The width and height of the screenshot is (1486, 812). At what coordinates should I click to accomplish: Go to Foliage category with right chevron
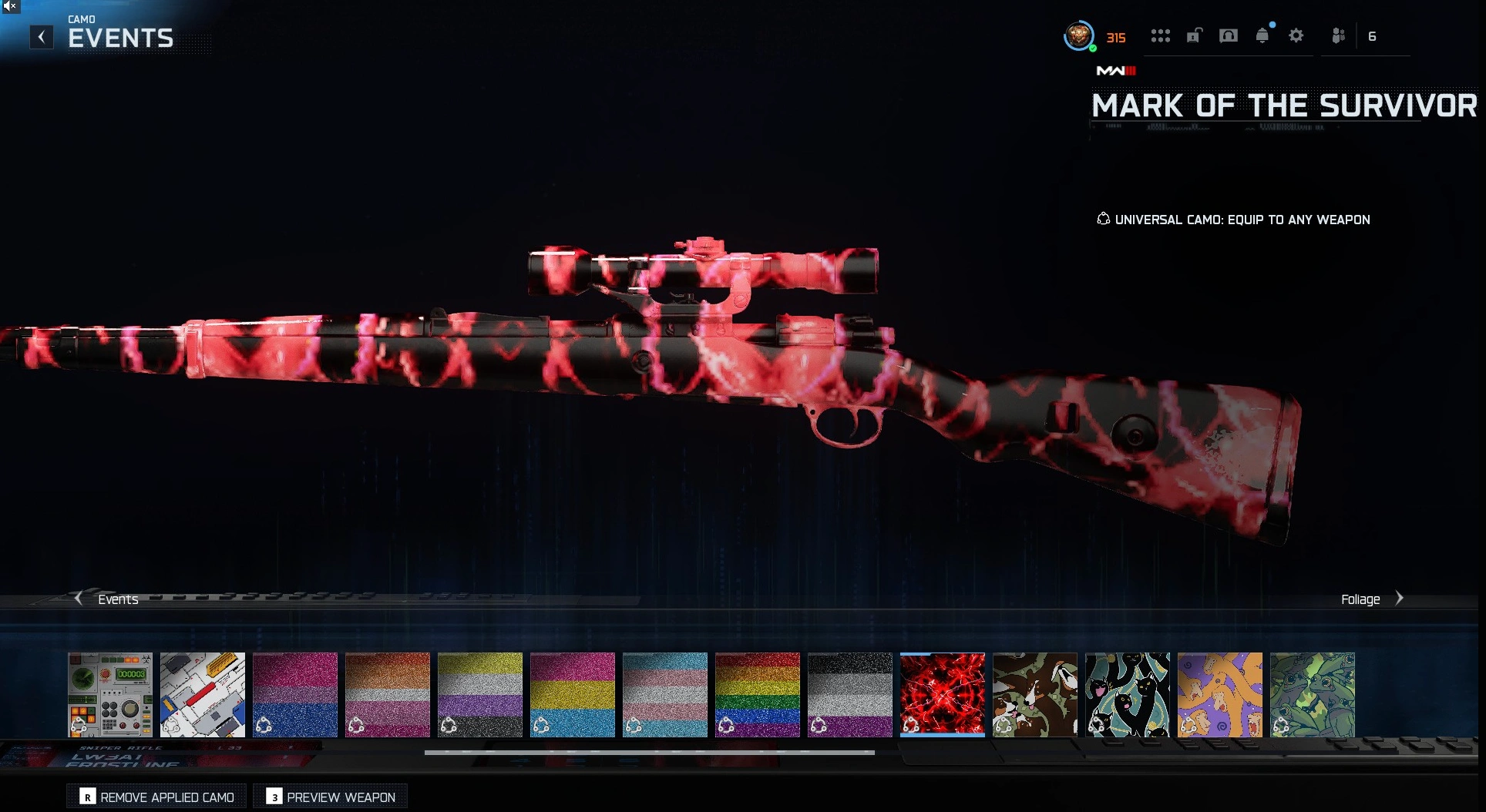(x=1399, y=598)
